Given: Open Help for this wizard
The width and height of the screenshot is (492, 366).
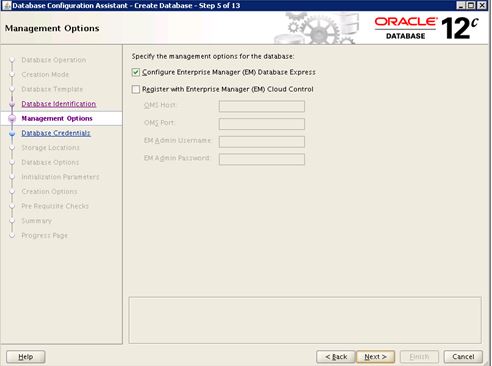Looking at the screenshot, I should (x=26, y=357).
